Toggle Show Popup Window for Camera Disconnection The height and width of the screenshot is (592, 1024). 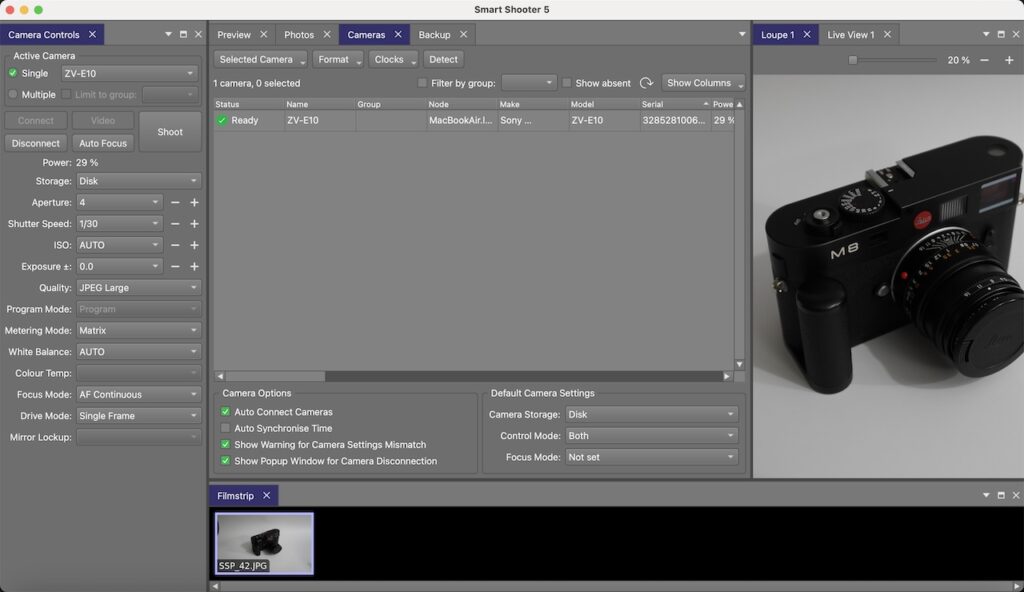point(225,461)
